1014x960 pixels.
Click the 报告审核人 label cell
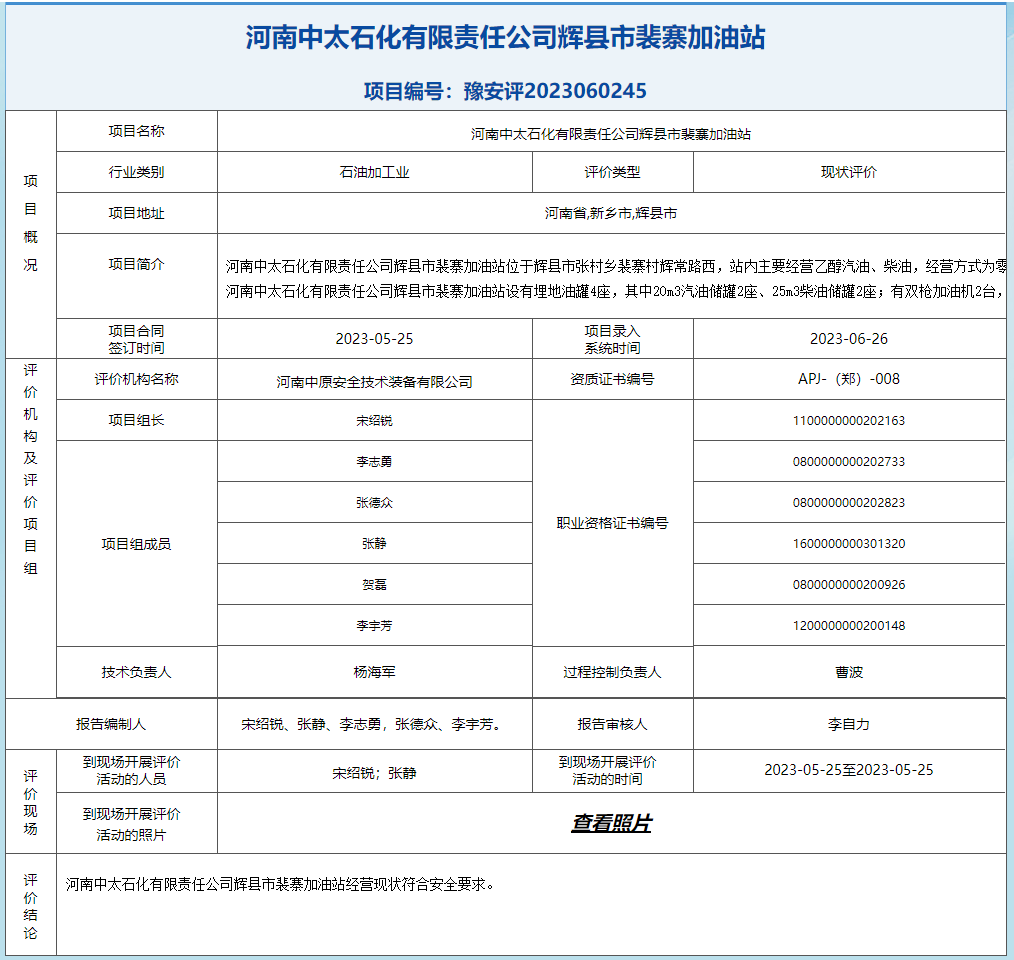click(x=612, y=724)
